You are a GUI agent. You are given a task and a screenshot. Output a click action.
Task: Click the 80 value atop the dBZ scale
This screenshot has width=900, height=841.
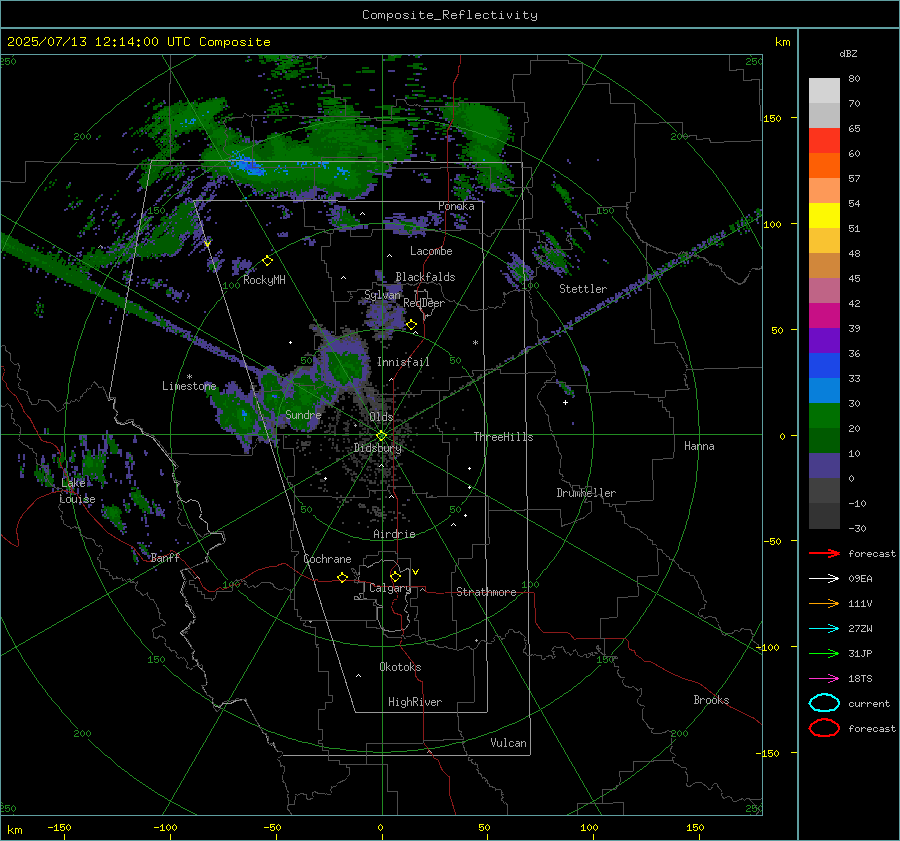pyautogui.click(x=854, y=78)
